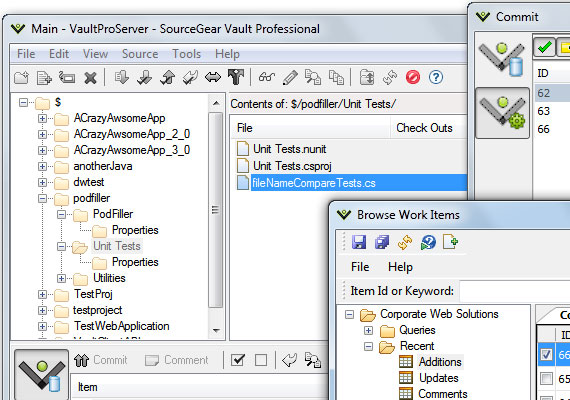Click the Add Files toolbar icon
Image resolution: width=570 pixels, height=400 pixels.
click(44, 77)
